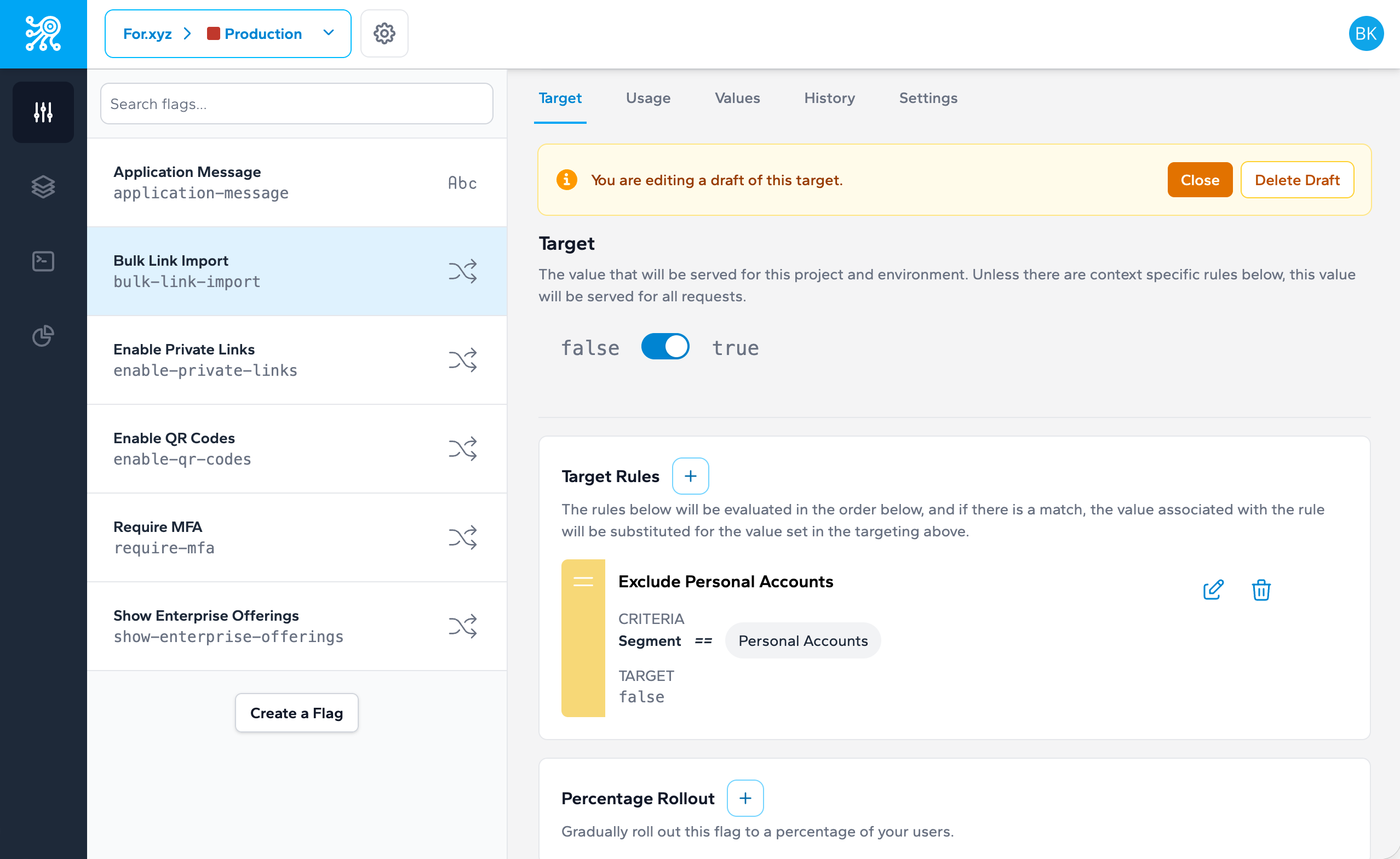Image resolution: width=1400 pixels, height=859 pixels.
Task: Add a new Percentage Rollout
Action: [745, 798]
